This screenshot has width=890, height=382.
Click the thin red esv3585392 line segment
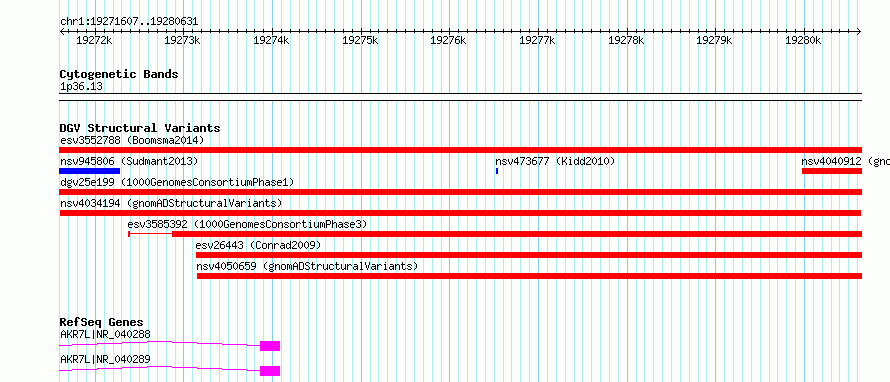[x=150, y=234]
